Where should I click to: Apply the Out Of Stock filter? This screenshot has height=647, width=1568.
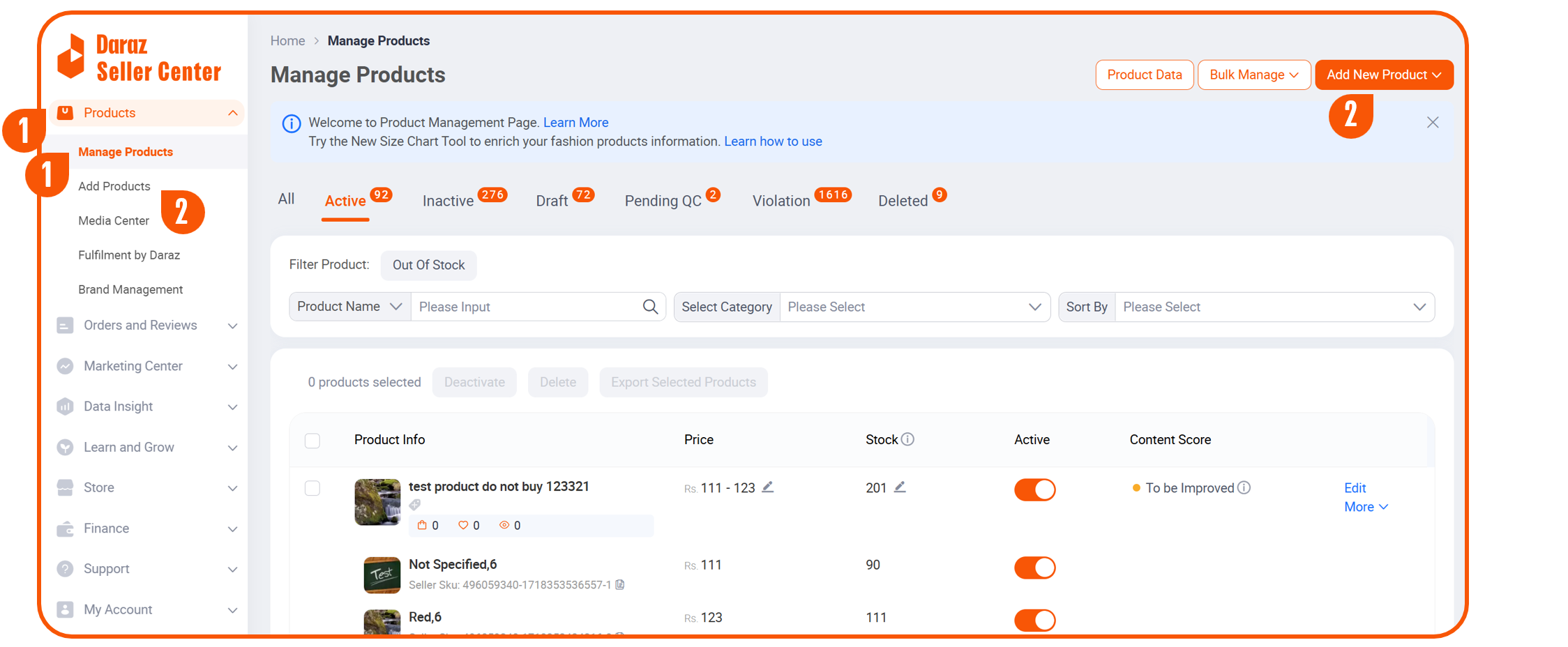(x=428, y=265)
